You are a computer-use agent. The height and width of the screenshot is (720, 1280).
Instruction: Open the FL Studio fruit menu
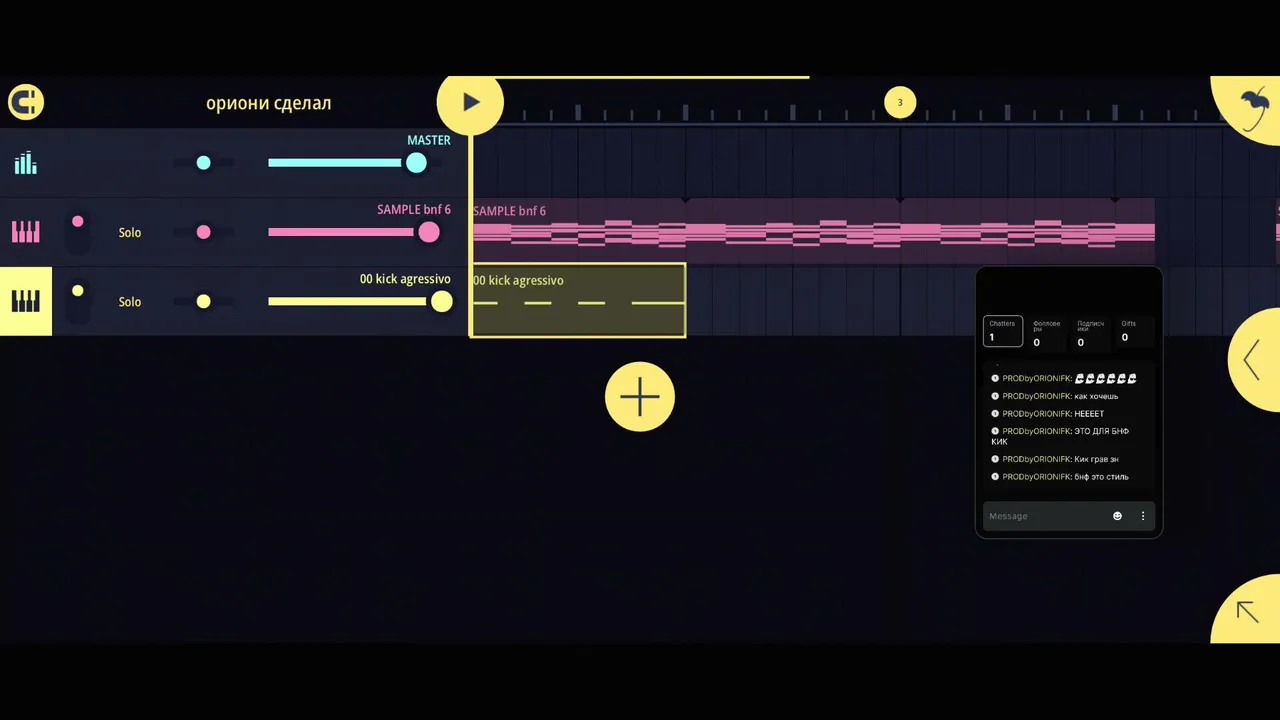tap(1251, 108)
